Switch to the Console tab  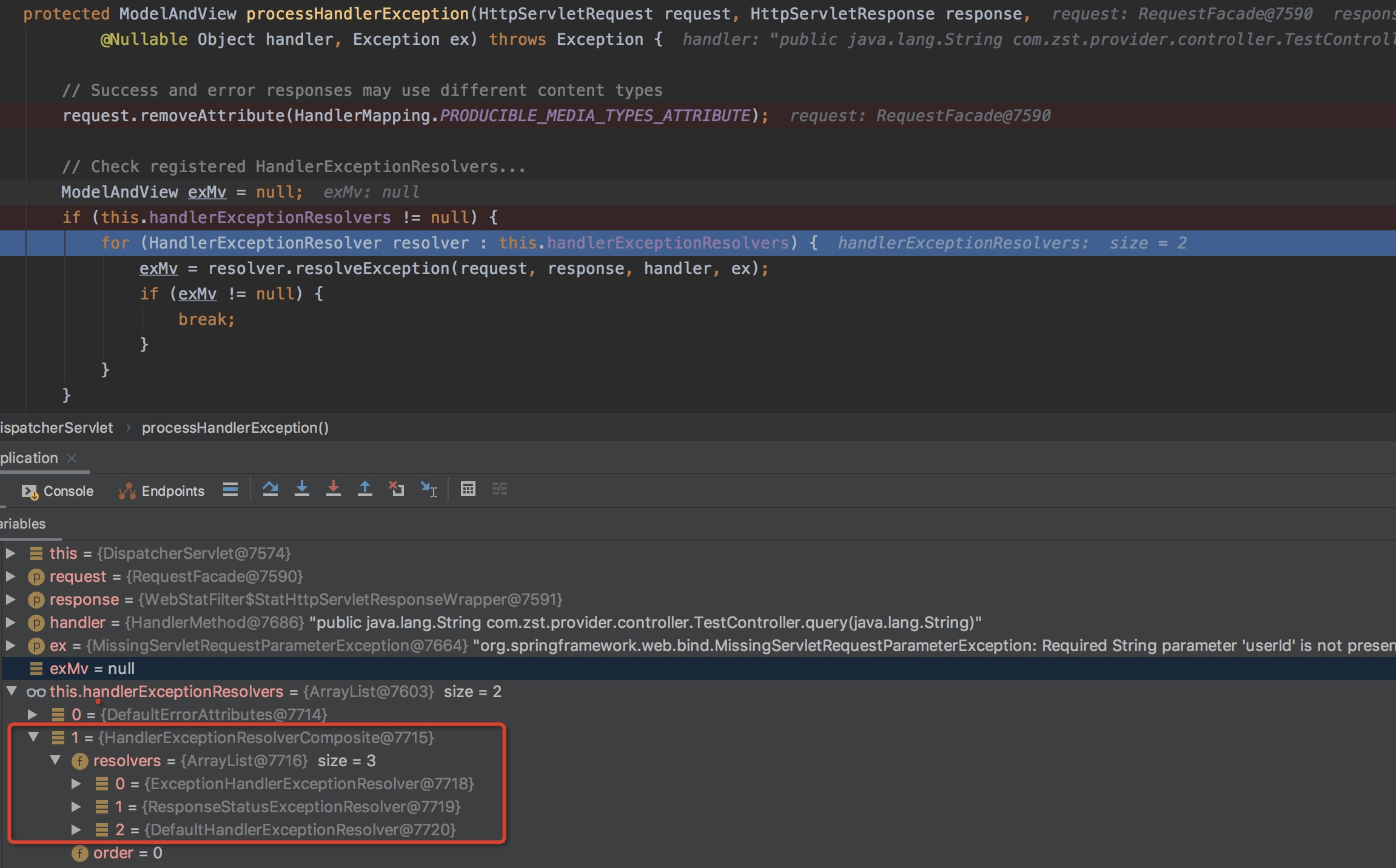(58, 491)
